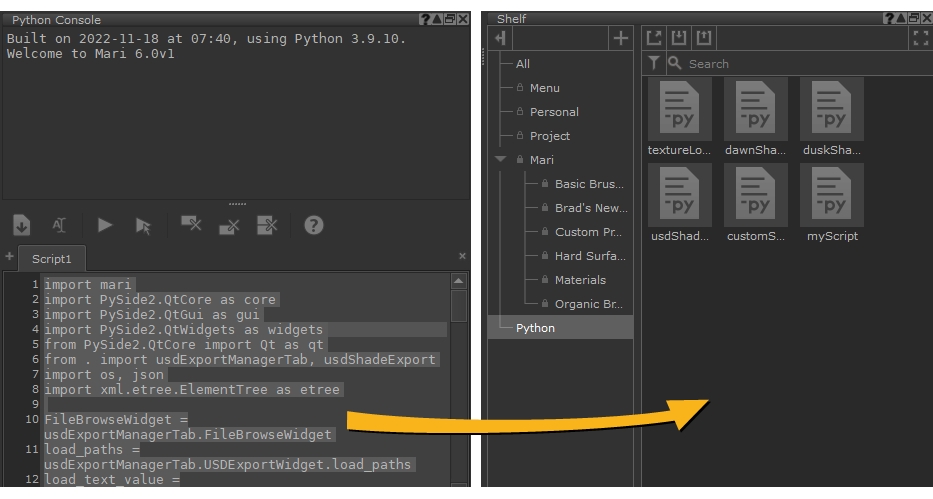
Task: Run the script with the play icon
Action: (104, 226)
